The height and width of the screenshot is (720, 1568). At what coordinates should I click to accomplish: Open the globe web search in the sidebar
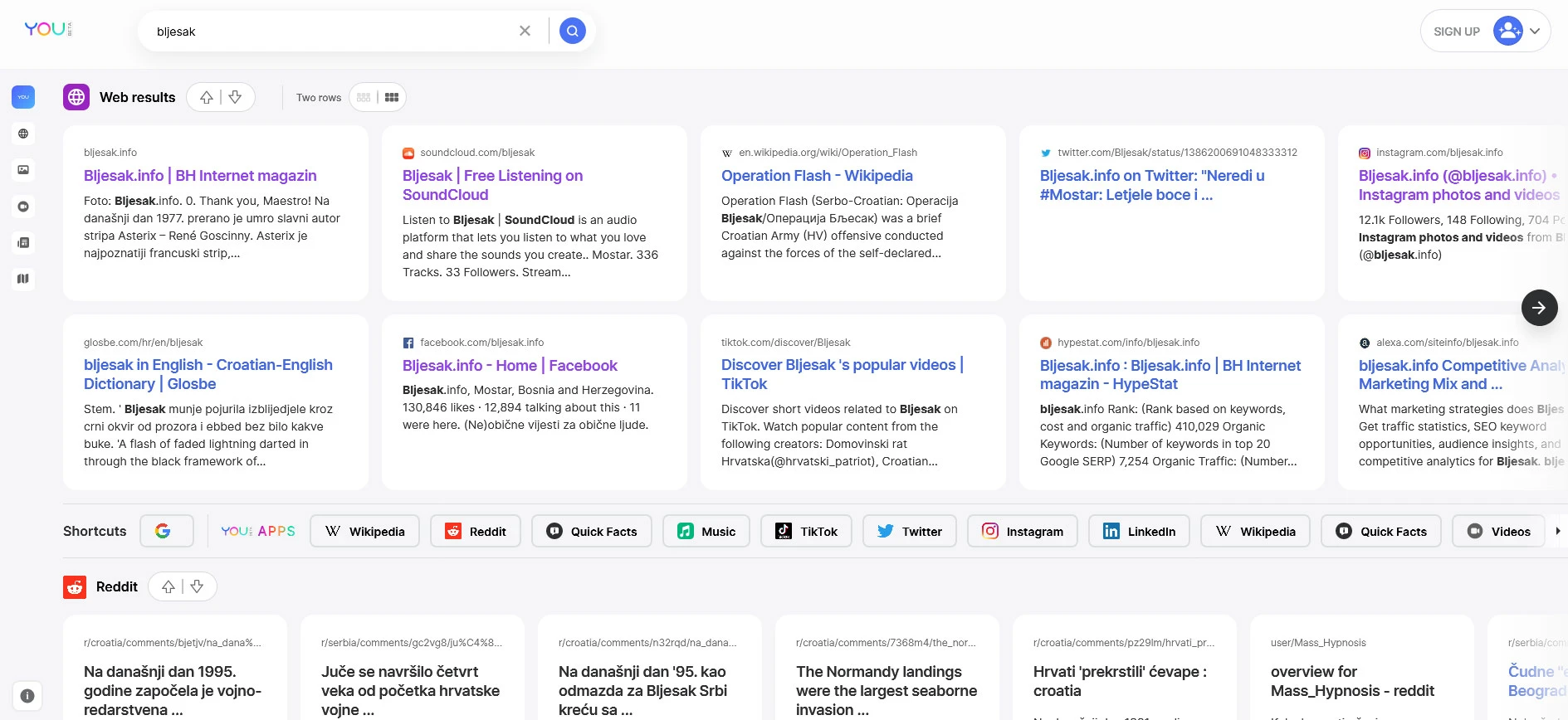point(23,134)
